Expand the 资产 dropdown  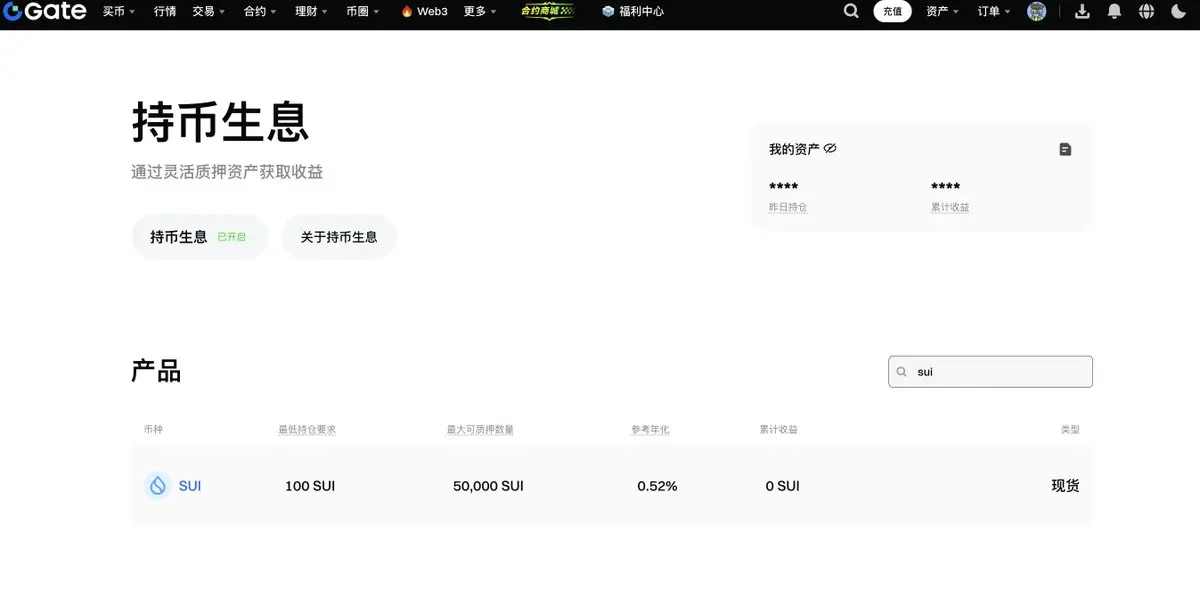pyautogui.click(x=943, y=11)
